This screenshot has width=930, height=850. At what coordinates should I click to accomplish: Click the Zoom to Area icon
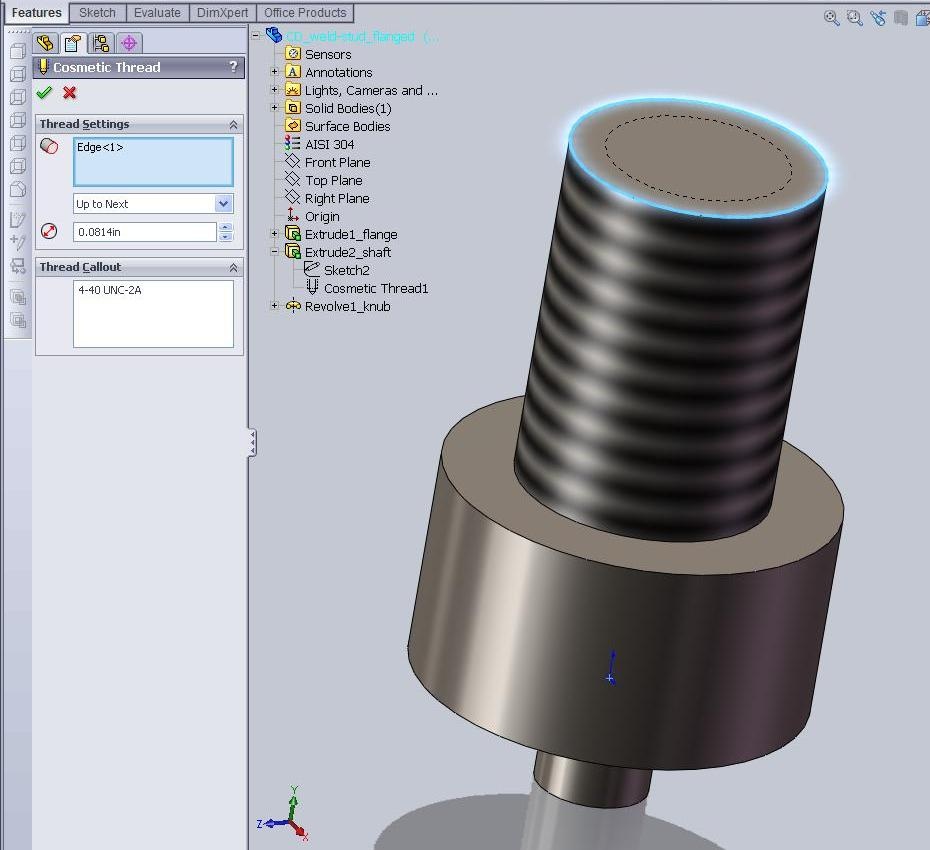pyautogui.click(x=855, y=18)
